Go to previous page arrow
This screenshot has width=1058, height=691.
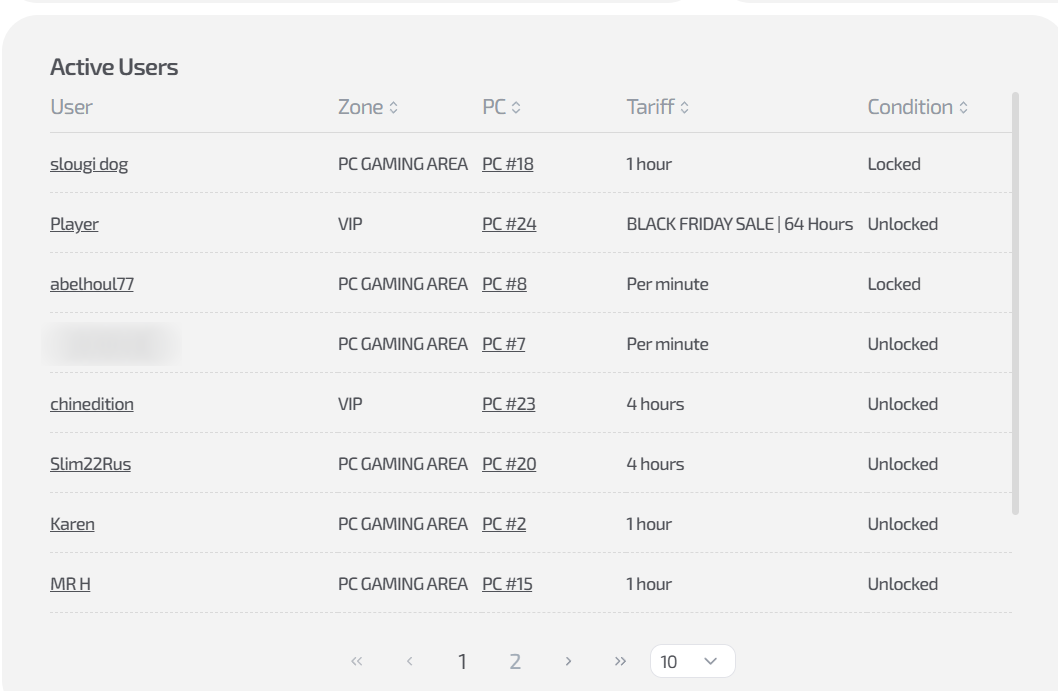point(410,661)
